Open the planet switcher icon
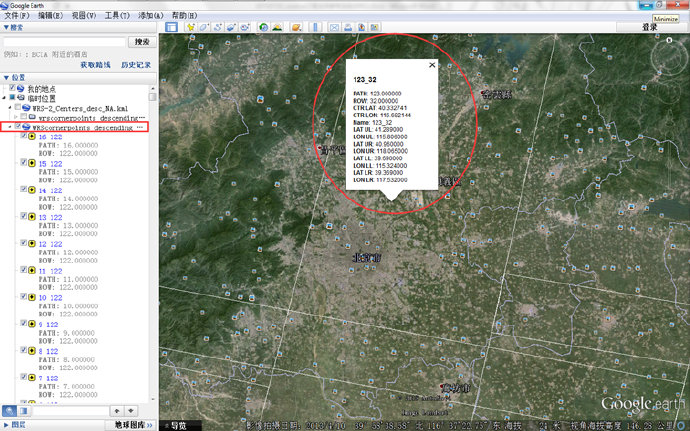Viewport: 690px width, 431px height. [x=297, y=27]
